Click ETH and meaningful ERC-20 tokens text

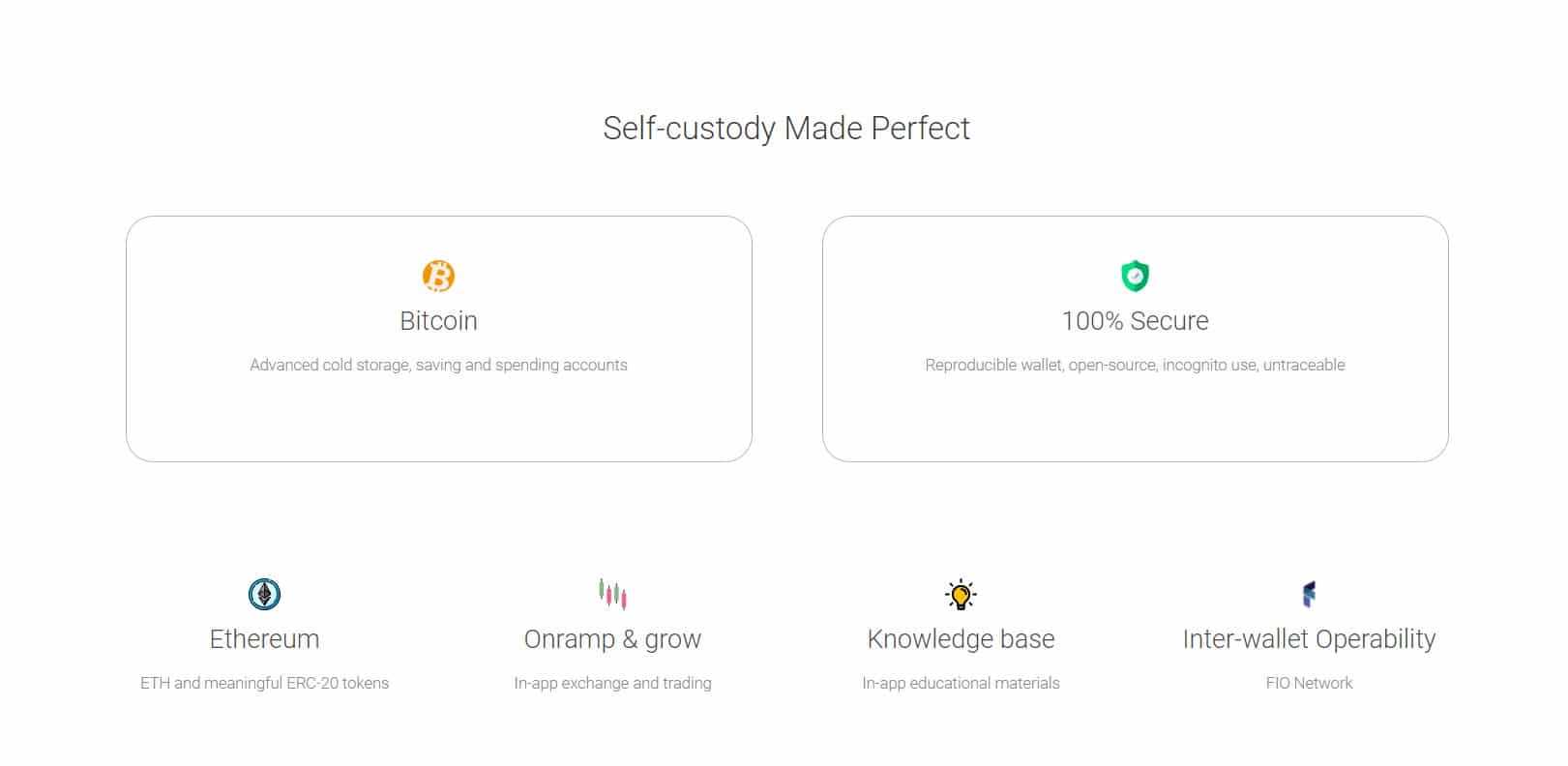click(264, 683)
